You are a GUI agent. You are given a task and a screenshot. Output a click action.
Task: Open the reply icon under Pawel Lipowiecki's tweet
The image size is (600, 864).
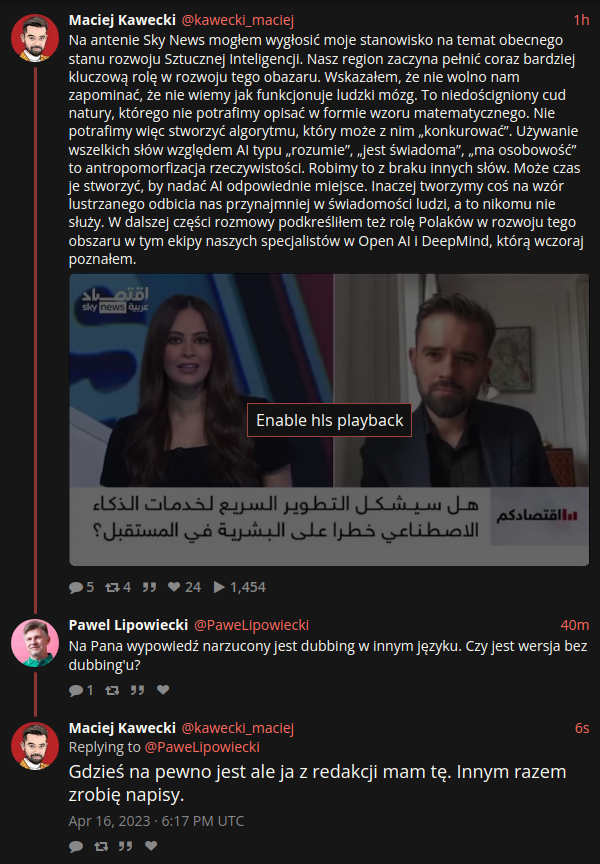75,690
